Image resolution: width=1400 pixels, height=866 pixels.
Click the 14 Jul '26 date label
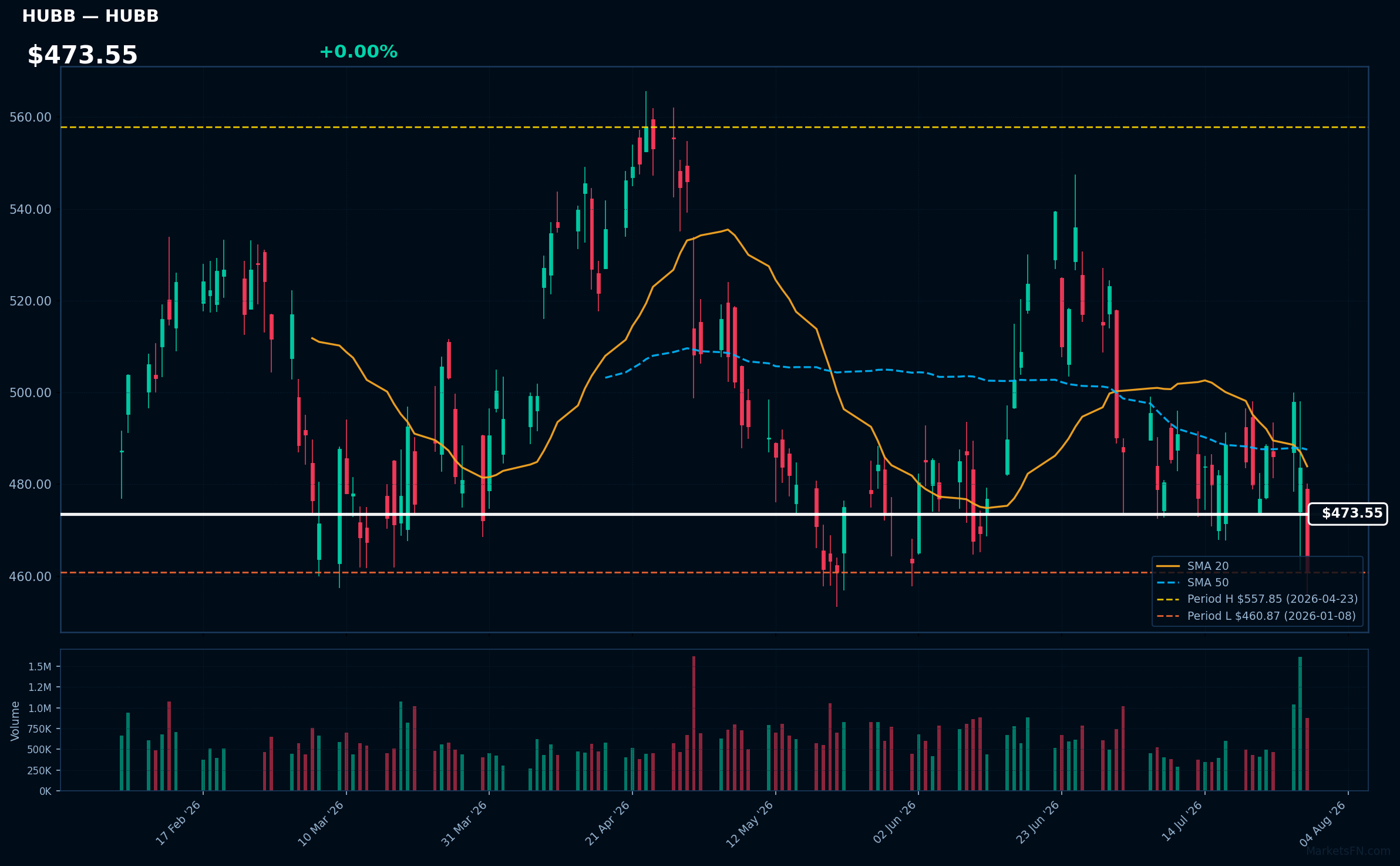[x=1182, y=821]
